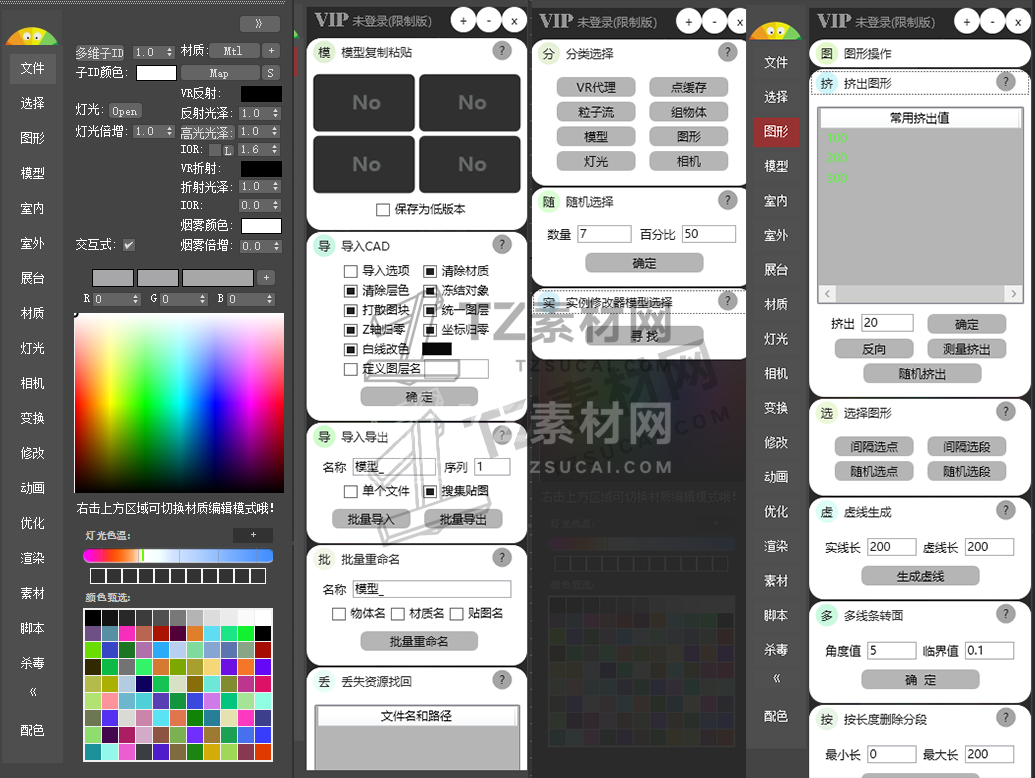Viewport: 1035px width, 778px height.
Task: Click the 多 icon beside 多线条转面
Action: click(x=826, y=616)
